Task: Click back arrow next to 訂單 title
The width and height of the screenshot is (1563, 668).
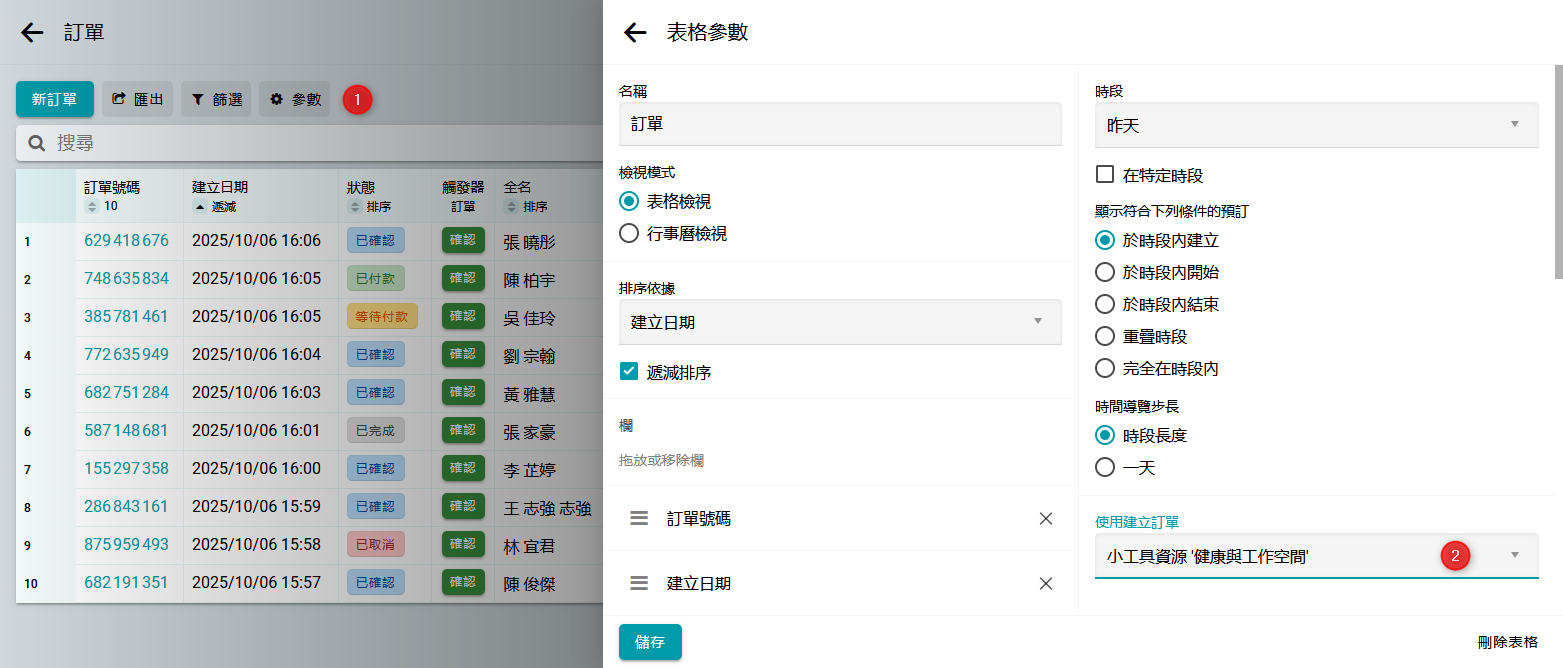Action: pos(32,33)
